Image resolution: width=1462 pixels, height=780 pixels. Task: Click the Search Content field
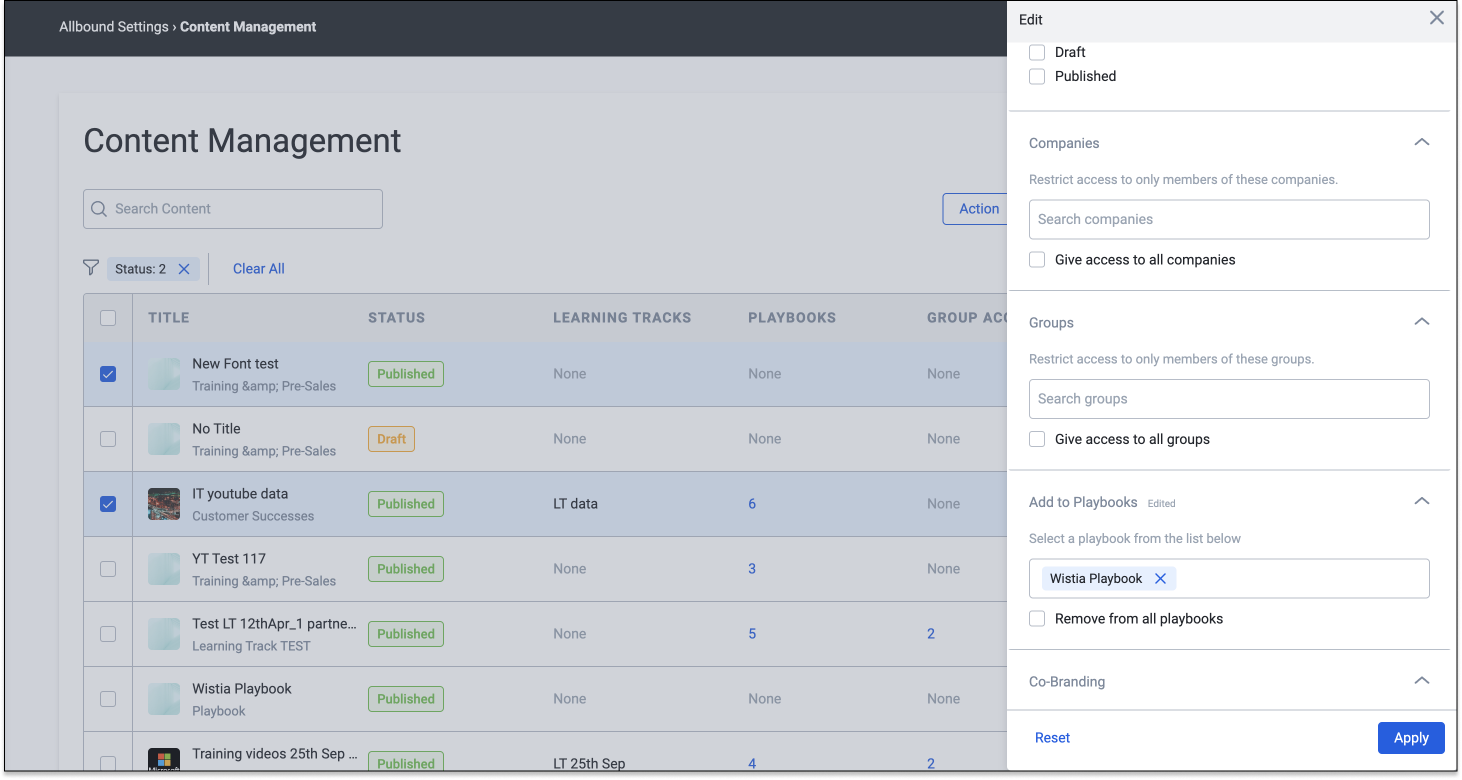click(233, 209)
